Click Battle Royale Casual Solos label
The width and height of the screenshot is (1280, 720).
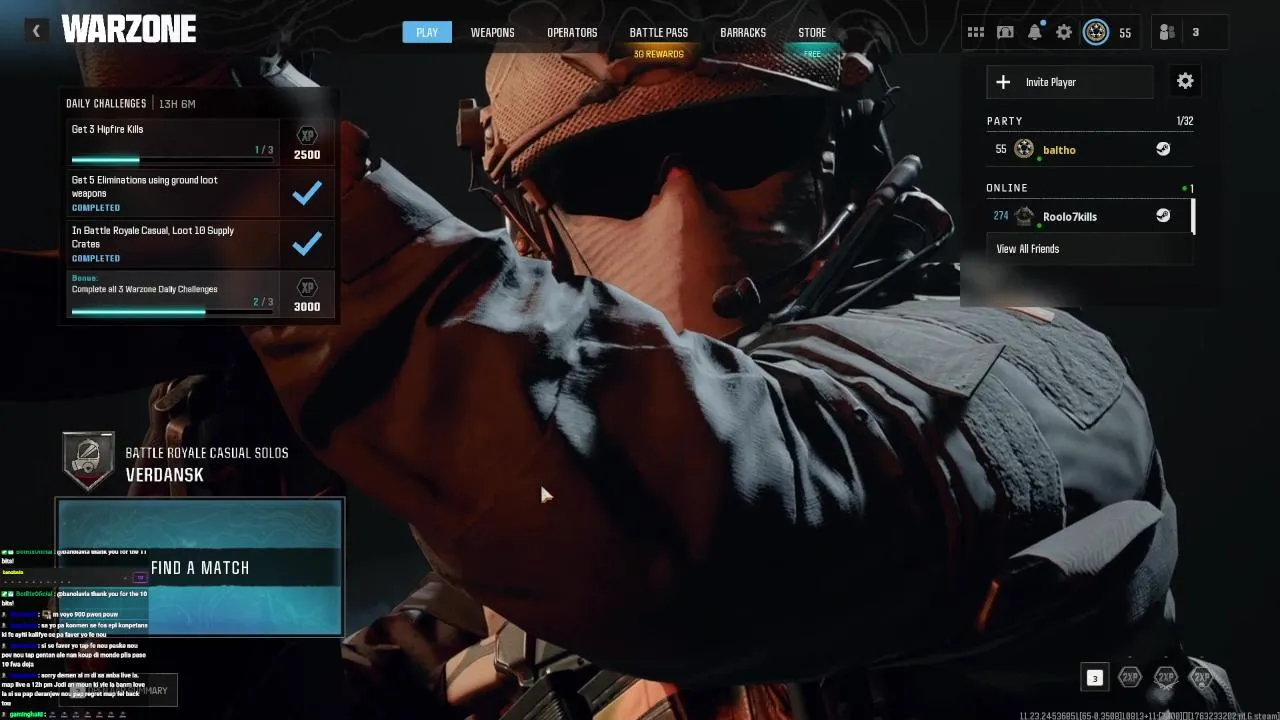pyautogui.click(x=207, y=453)
